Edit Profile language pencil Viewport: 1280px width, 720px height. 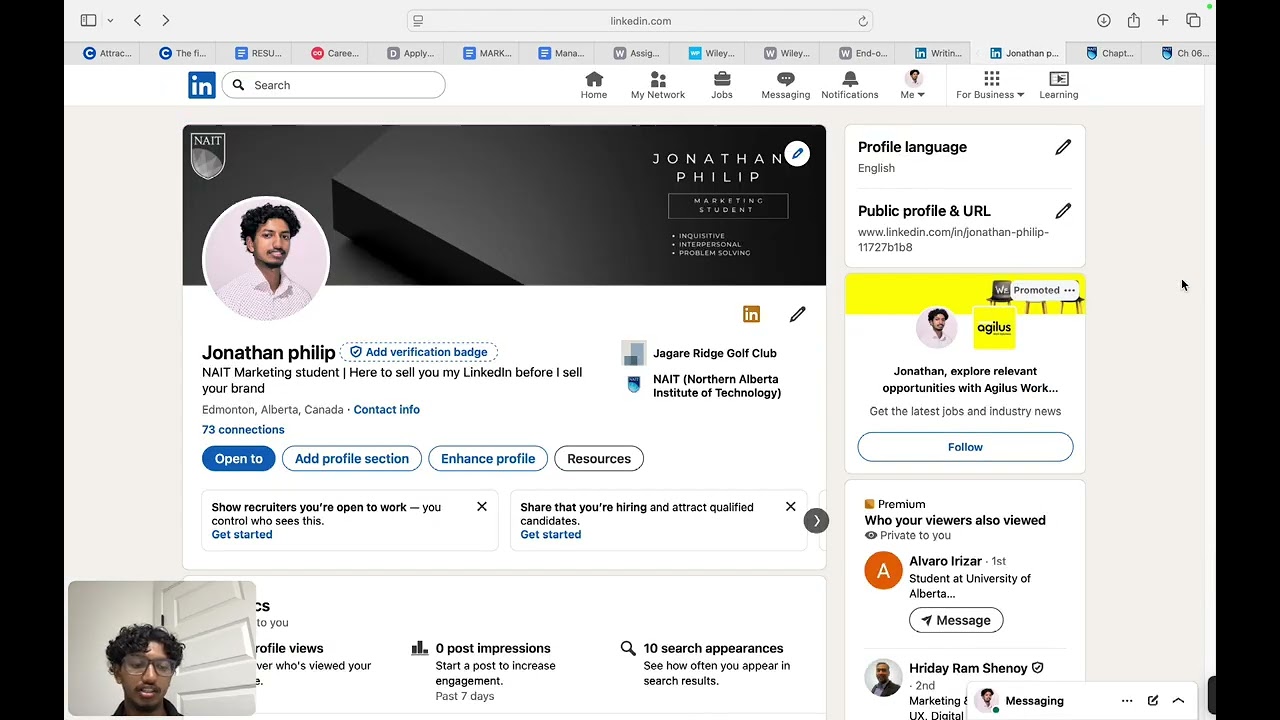point(1063,147)
